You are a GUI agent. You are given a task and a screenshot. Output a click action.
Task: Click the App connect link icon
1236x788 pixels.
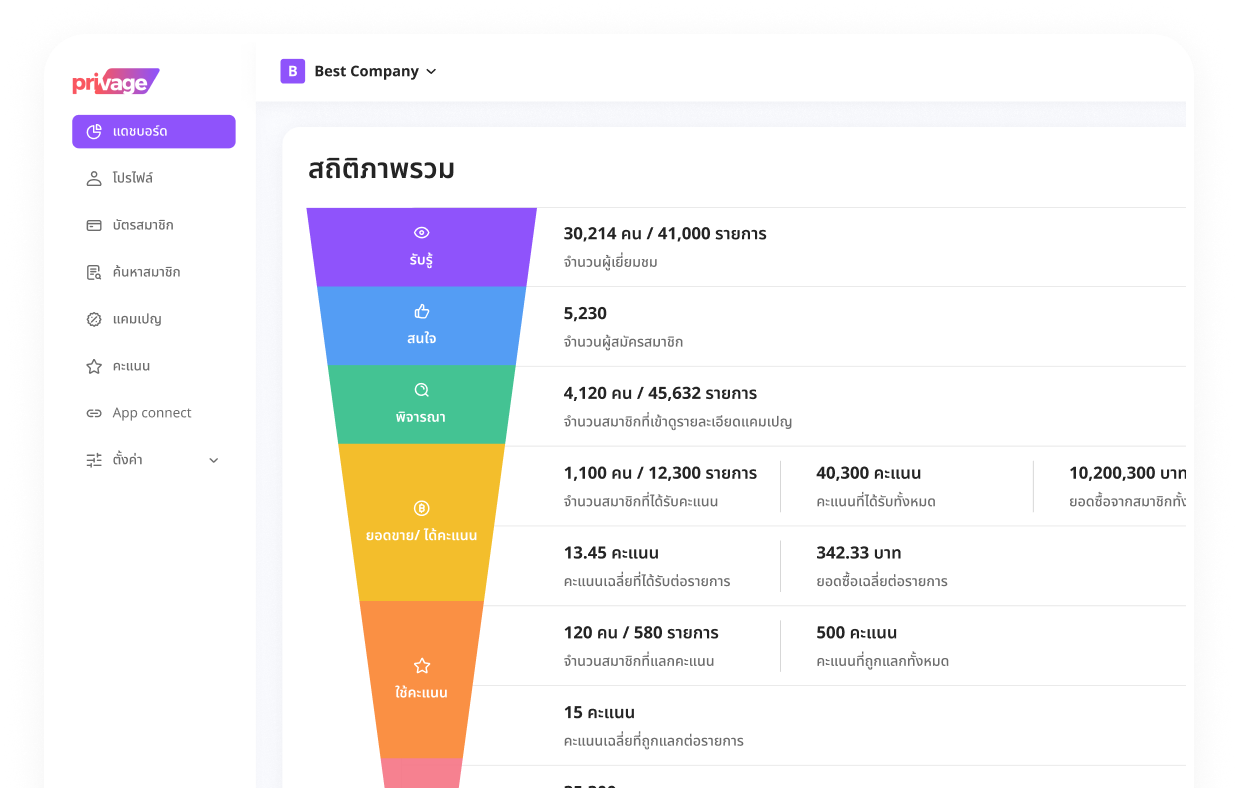click(x=94, y=413)
